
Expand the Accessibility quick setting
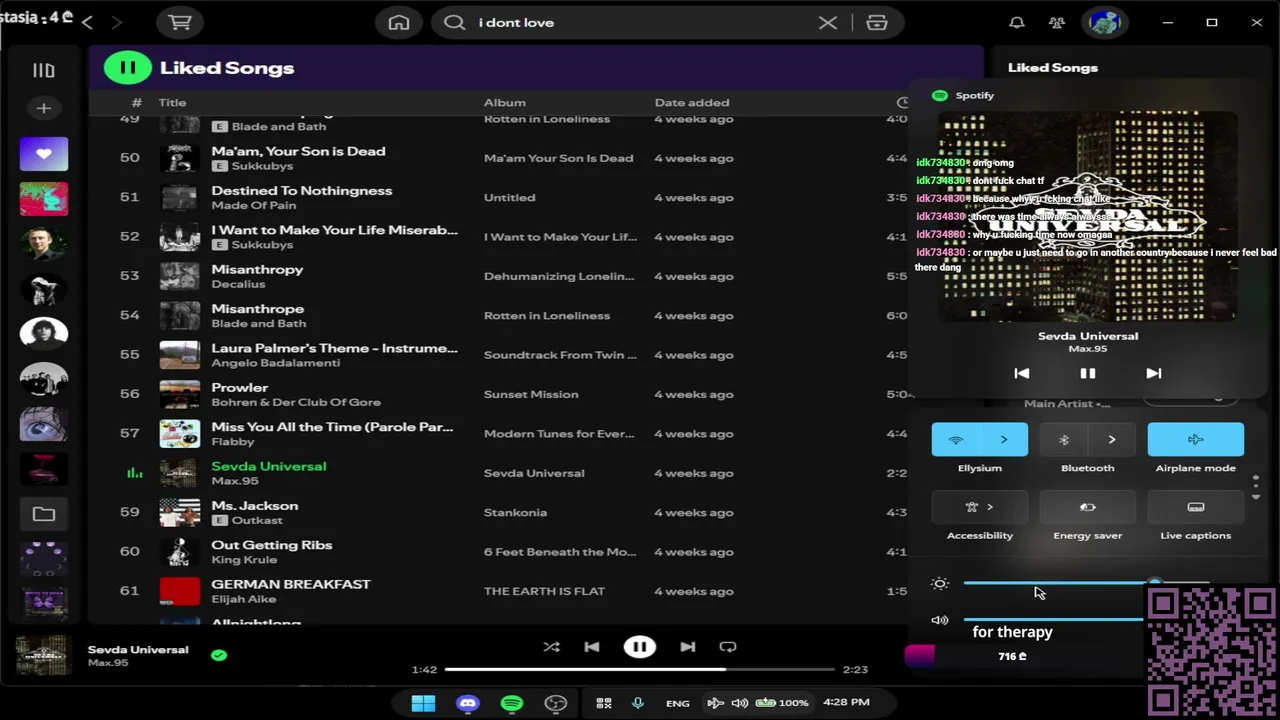tap(980, 507)
